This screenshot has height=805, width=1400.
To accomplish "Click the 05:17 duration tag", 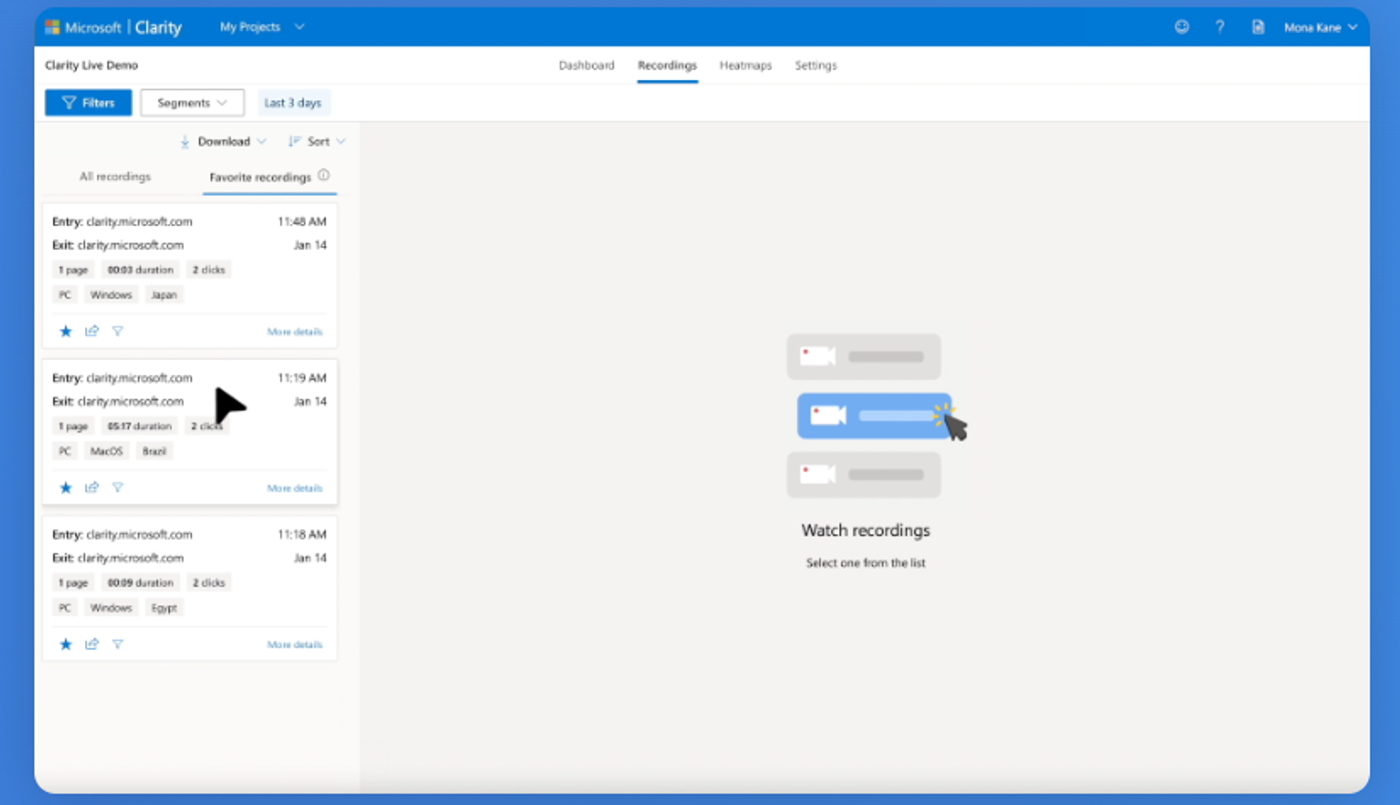I will coord(140,426).
